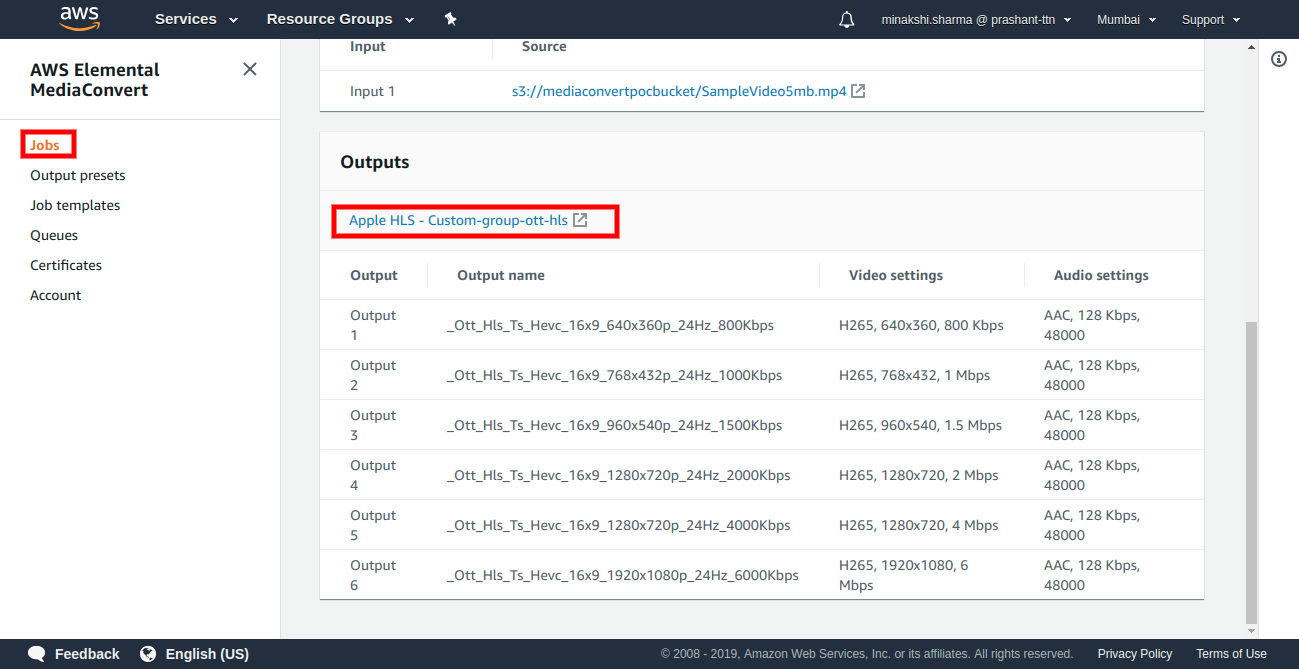Screen dimensions: 1299x669
Task: Open the minakshi.sharma account dropdown
Action: coord(976,20)
